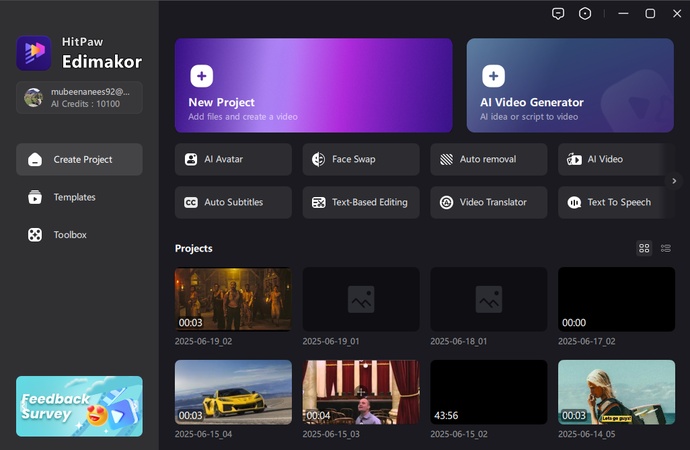The image size is (690, 450).
Task: Click the Text To Speech icon
Action: point(574,202)
